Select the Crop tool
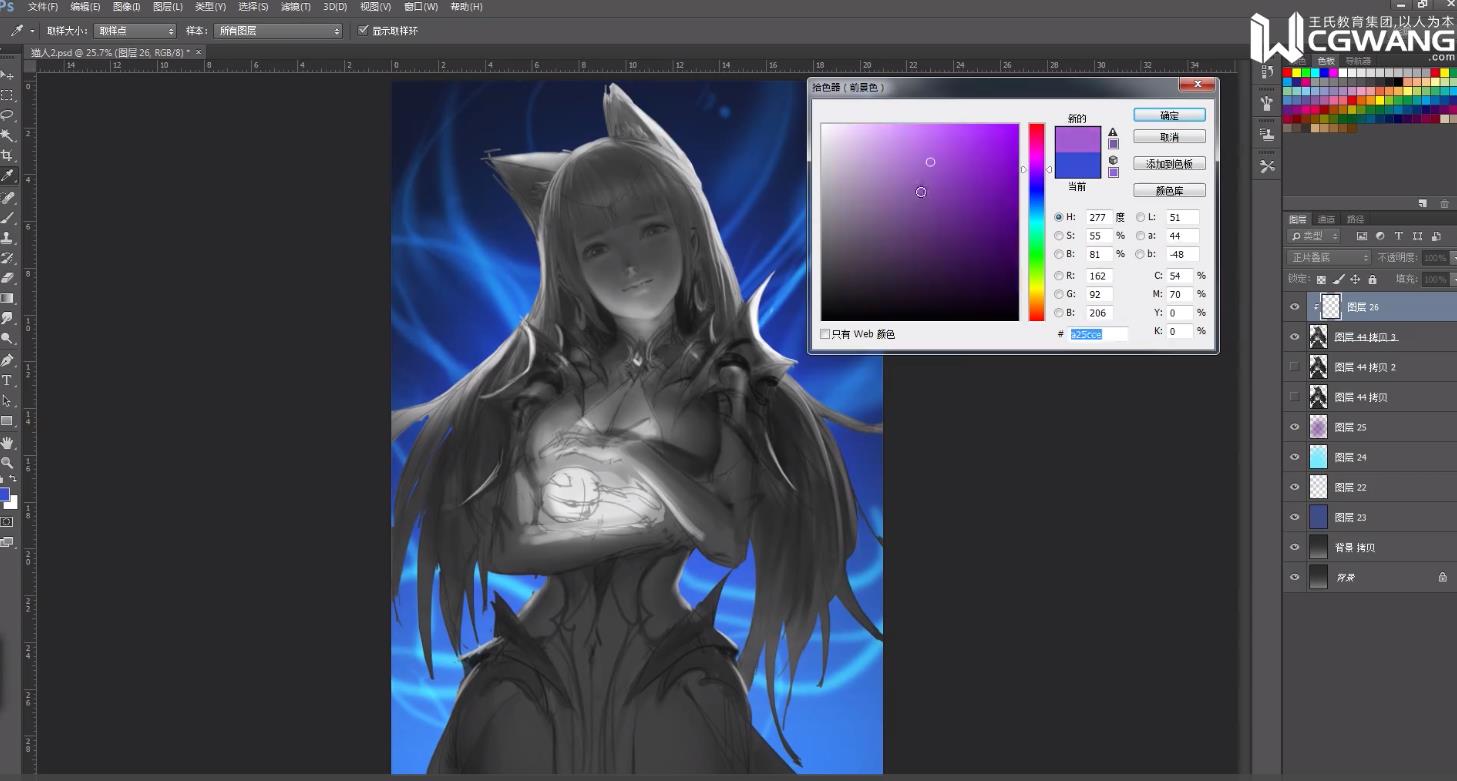Viewport: 1457px width, 781px height. (7, 156)
